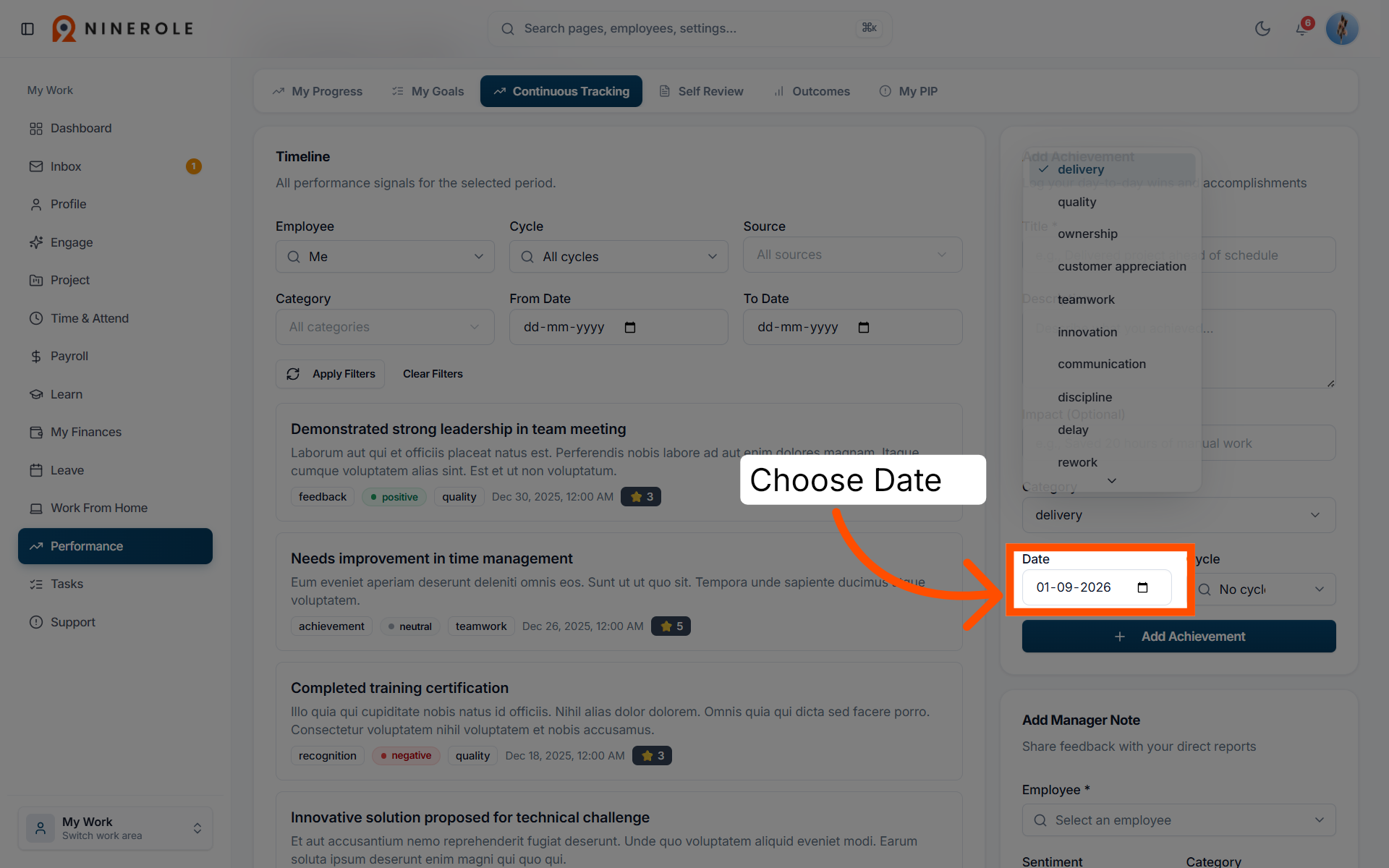
Task: Expand the All cycles dropdown
Action: (619, 257)
